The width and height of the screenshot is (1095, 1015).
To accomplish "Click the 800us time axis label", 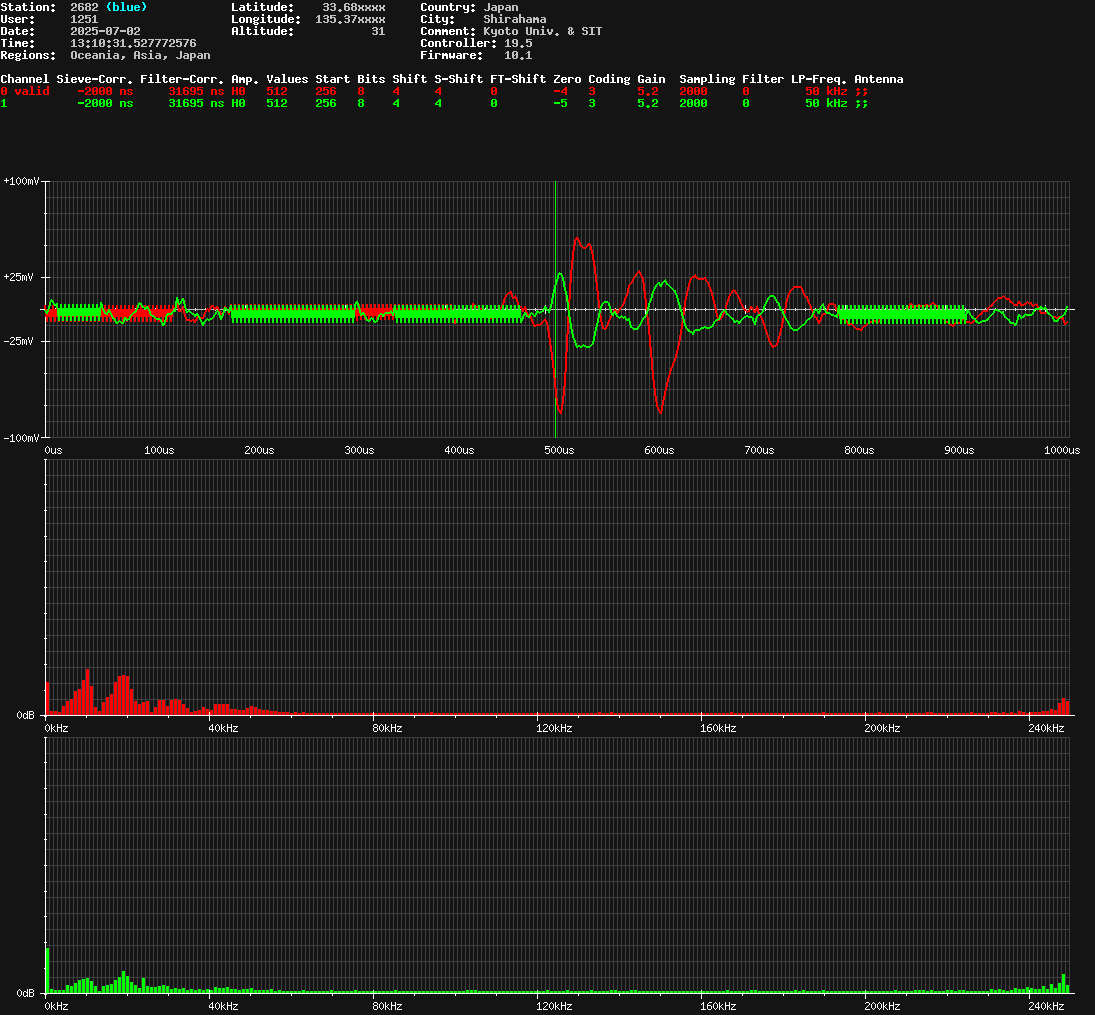I will pos(859,451).
